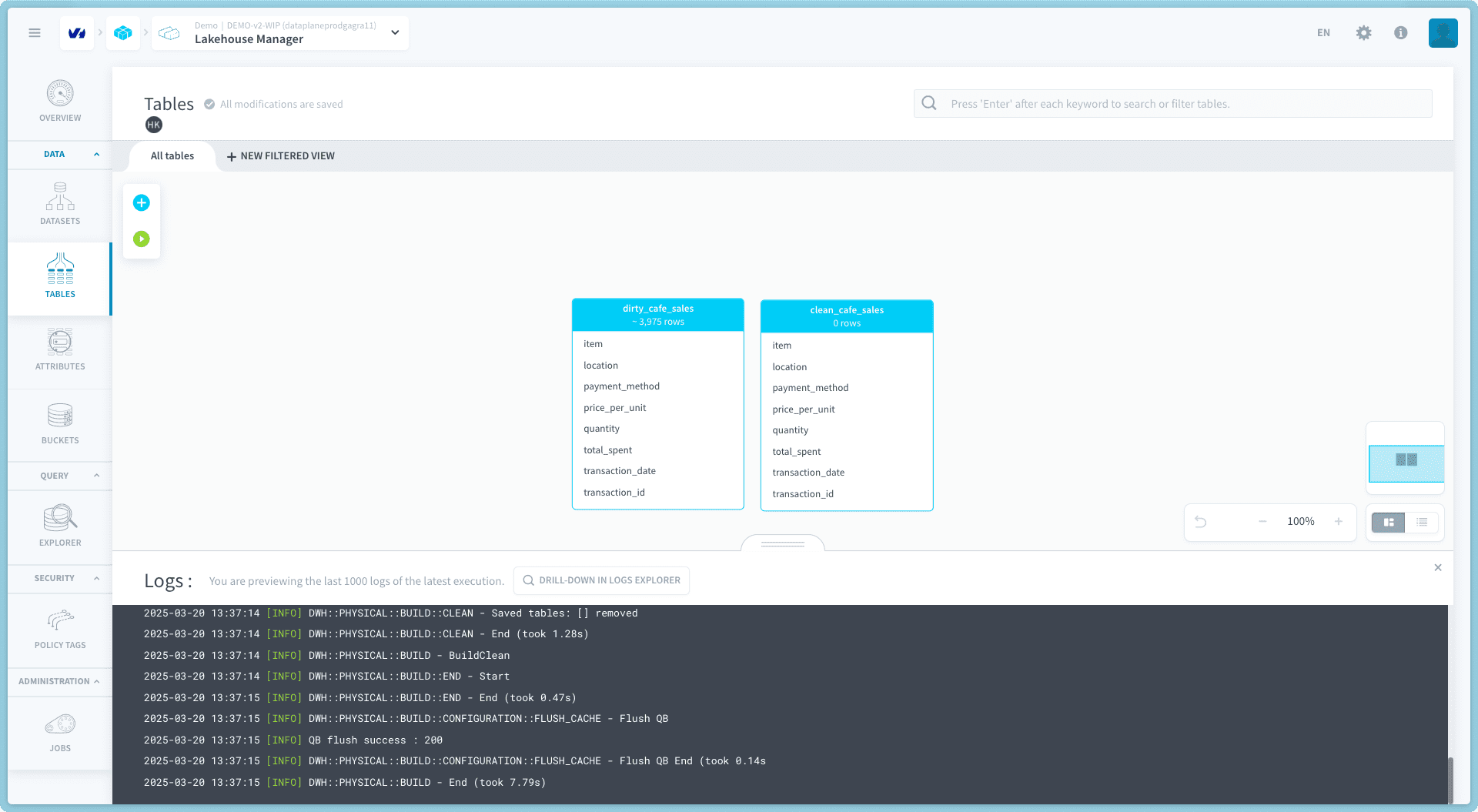1478x812 pixels.
Task: Zoom out with minus button
Action: coord(1262,522)
